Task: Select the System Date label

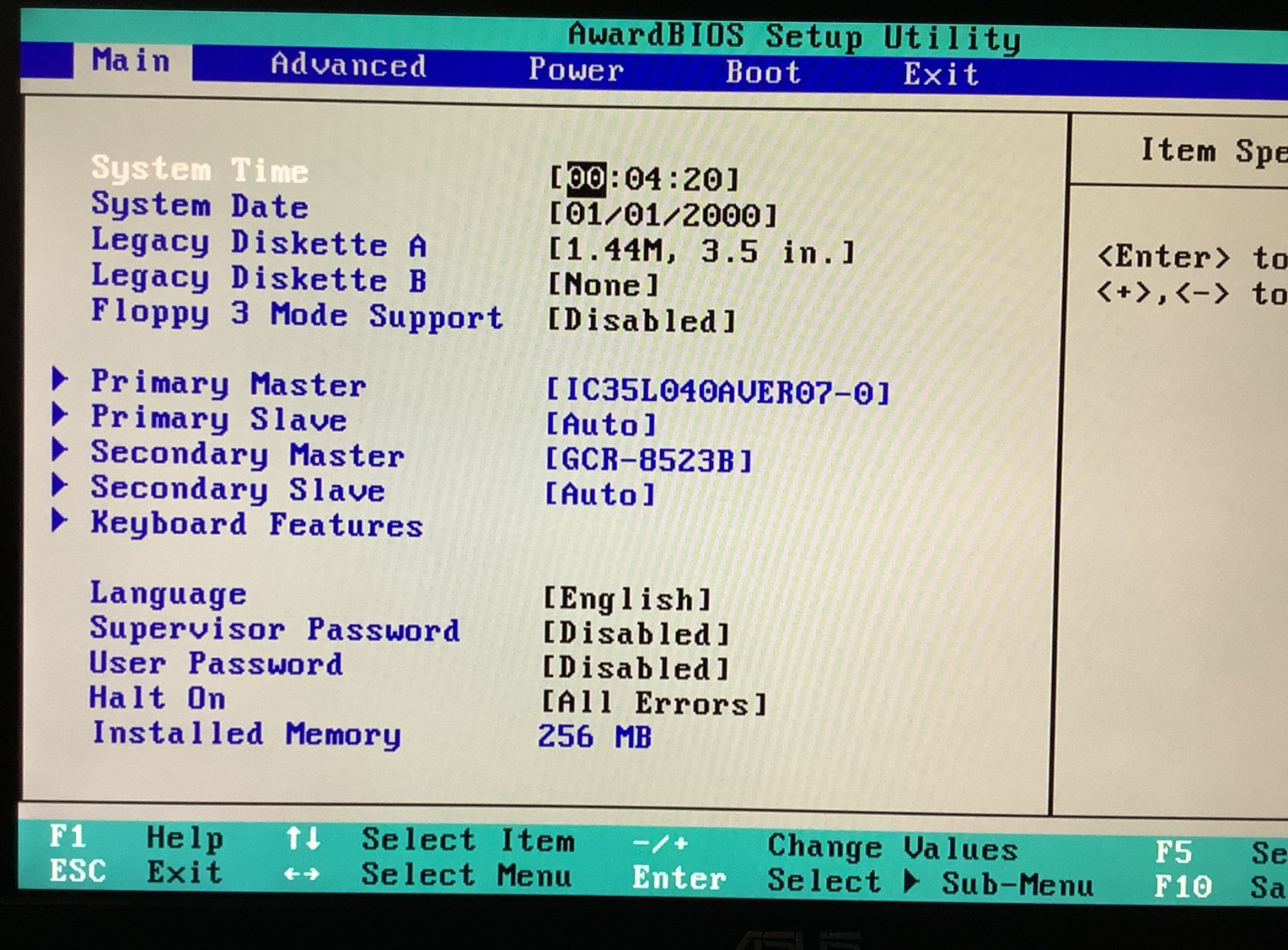Action: click(199, 205)
